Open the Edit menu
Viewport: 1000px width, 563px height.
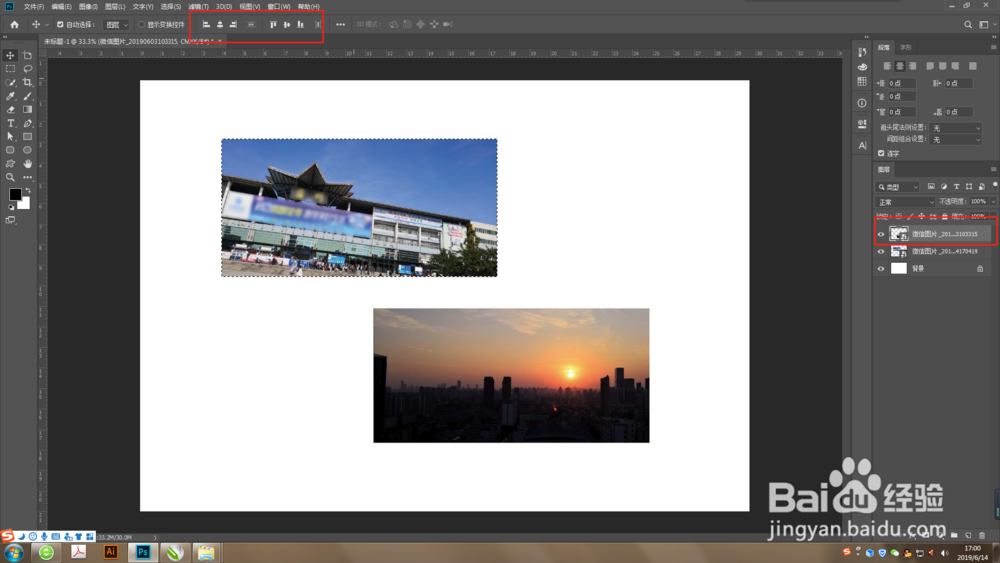61,6
